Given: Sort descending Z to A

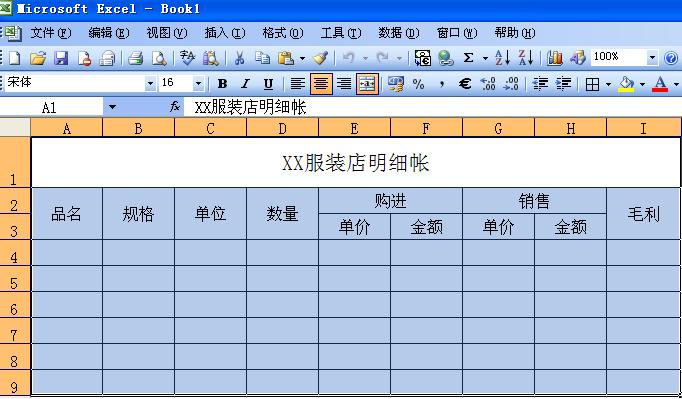Looking at the screenshot, I should point(526,58).
